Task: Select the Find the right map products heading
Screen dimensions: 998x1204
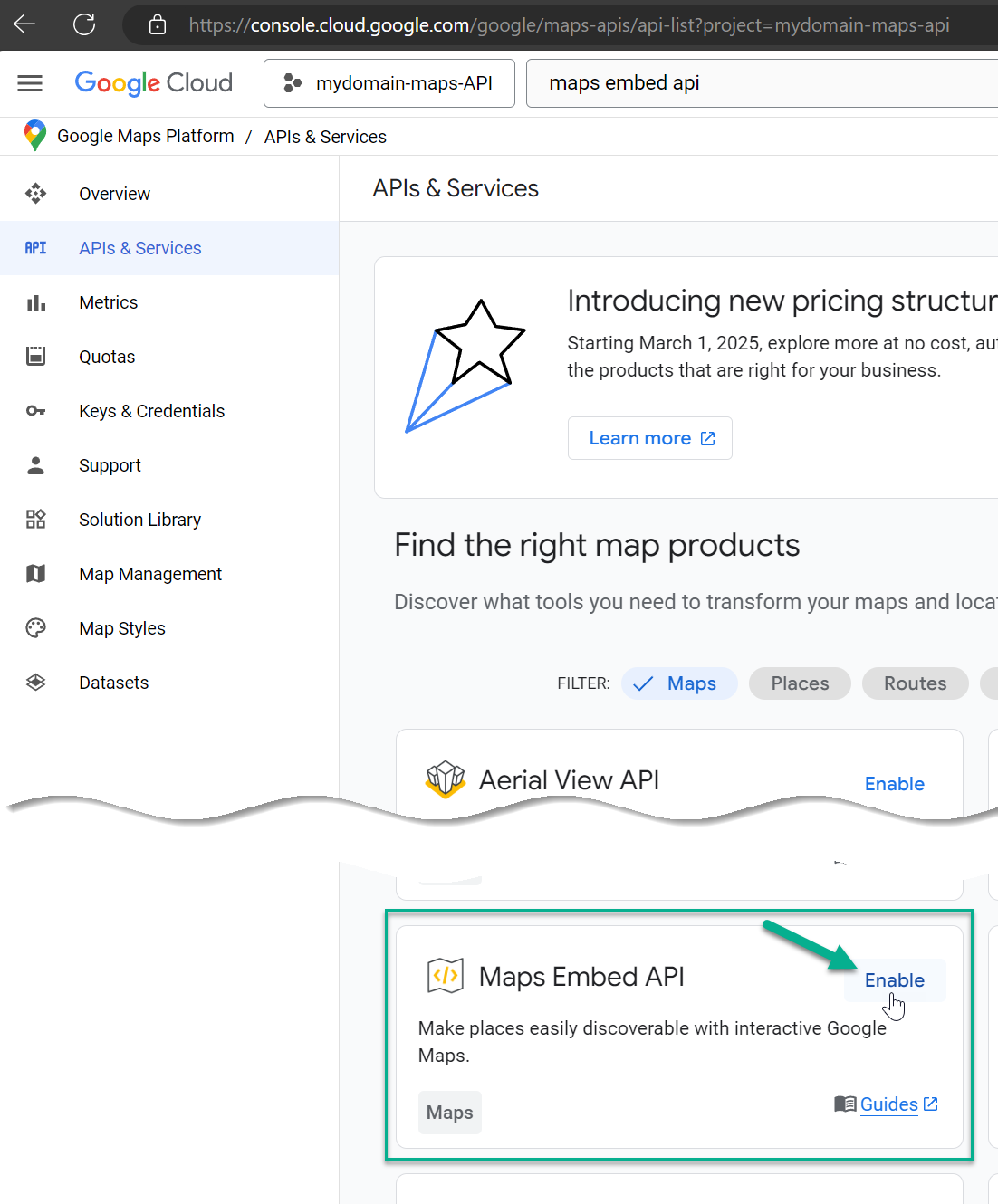Action: 597,545
